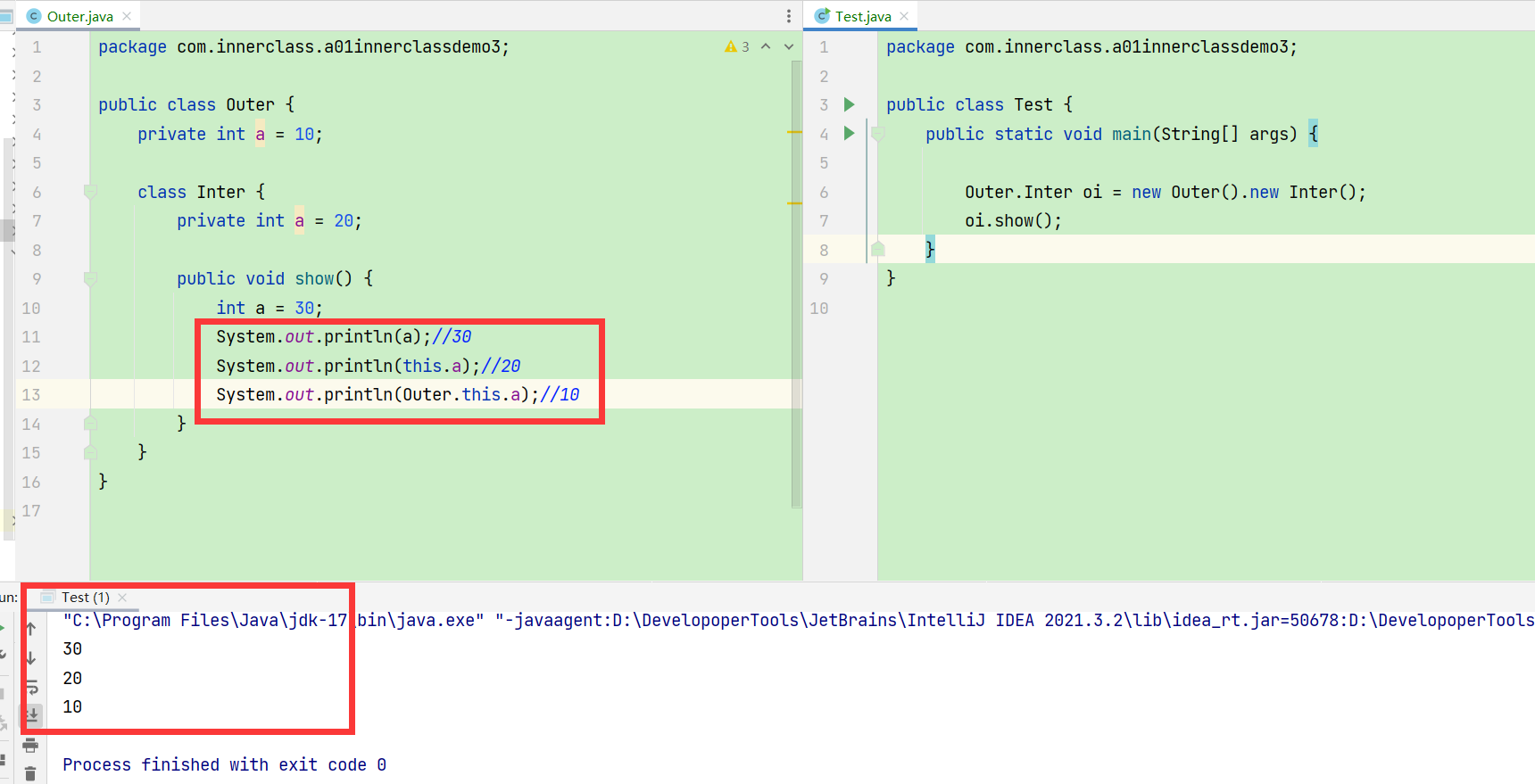Click the value '10' on line 4 of Outer.java

coord(304,134)
